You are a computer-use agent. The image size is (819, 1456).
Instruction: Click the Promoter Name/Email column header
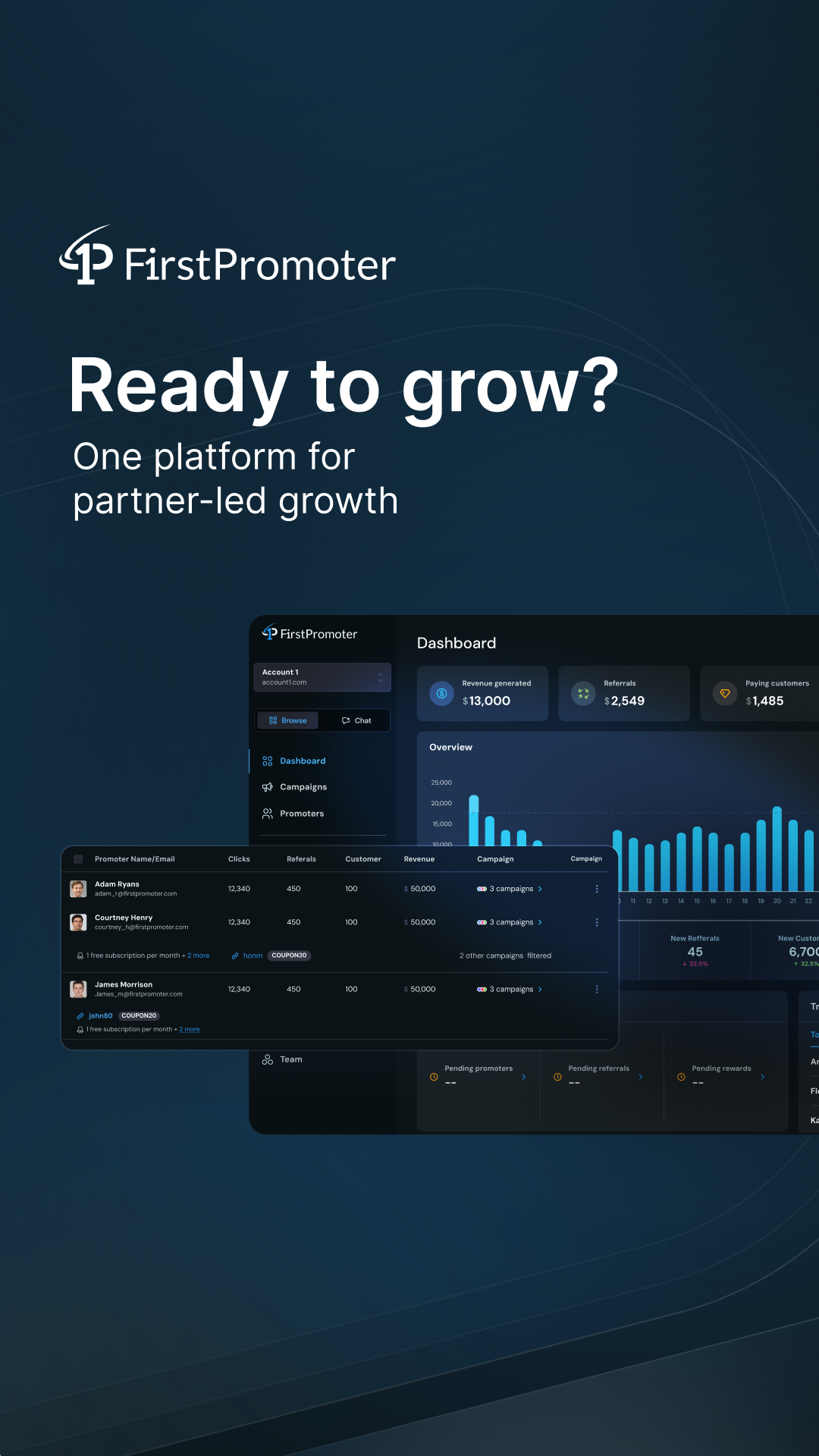134,859
